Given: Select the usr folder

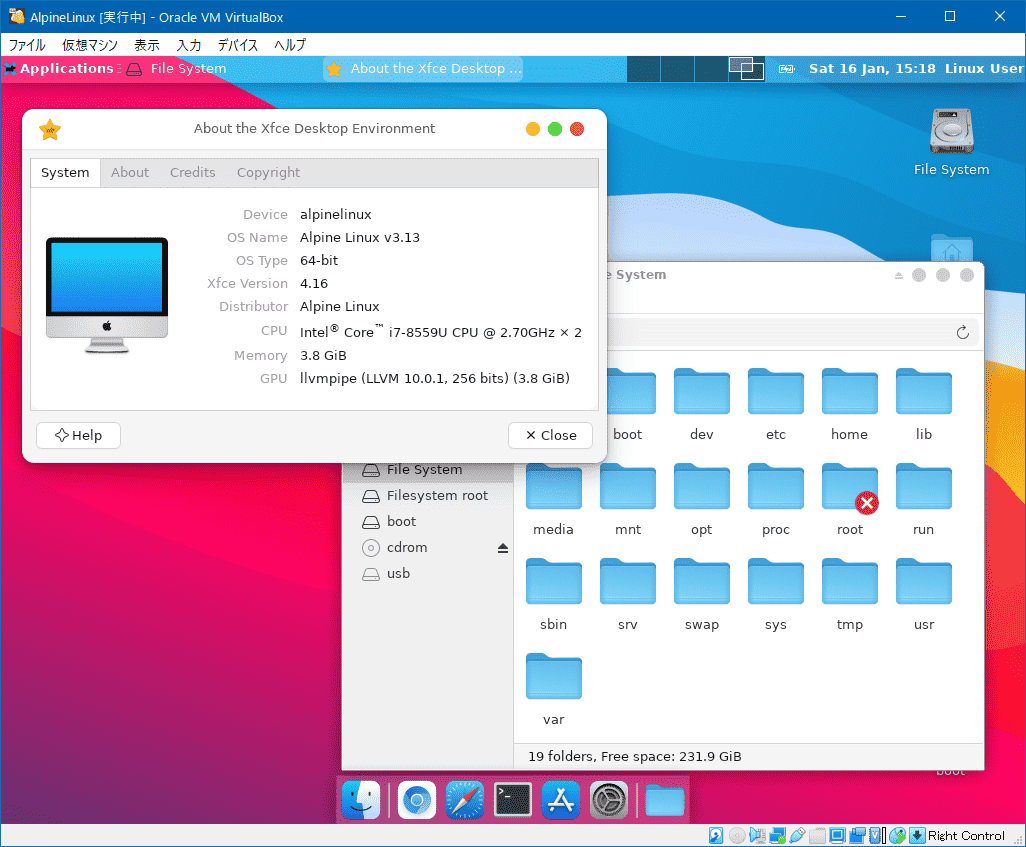Looking at the screenshot, I should [x=923, y=595].
